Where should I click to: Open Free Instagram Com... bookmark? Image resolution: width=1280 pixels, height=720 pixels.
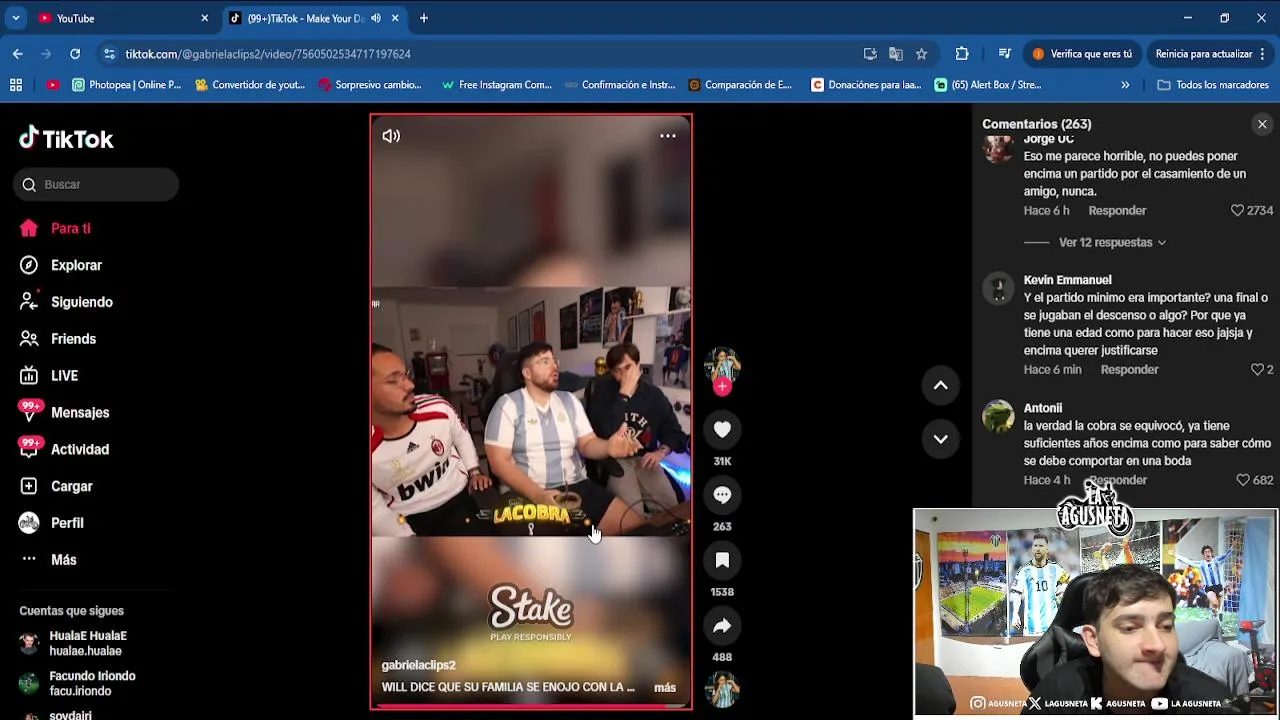click(497, 85)
